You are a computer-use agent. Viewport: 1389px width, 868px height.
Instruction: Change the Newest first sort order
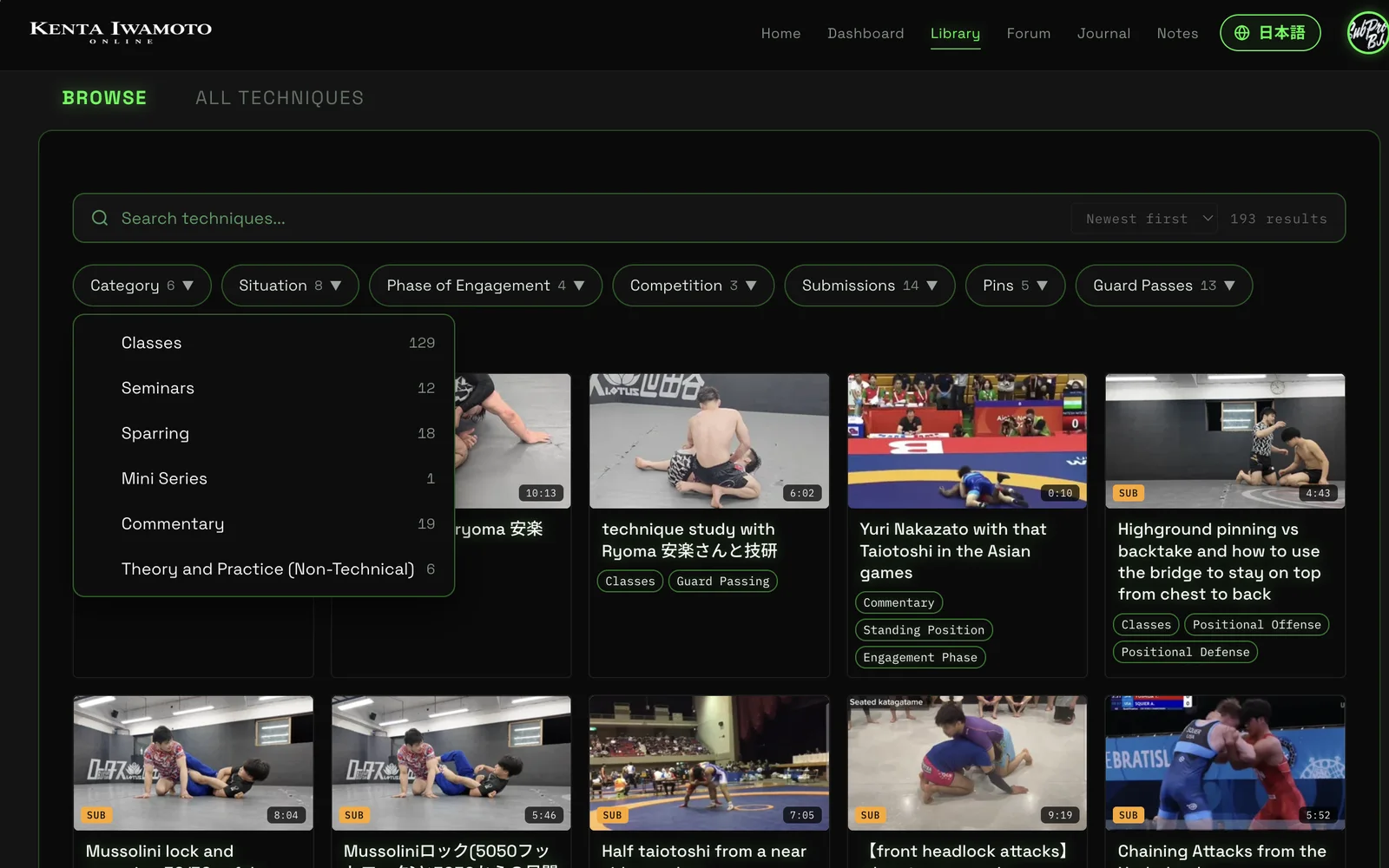[x=1144, y=219]
